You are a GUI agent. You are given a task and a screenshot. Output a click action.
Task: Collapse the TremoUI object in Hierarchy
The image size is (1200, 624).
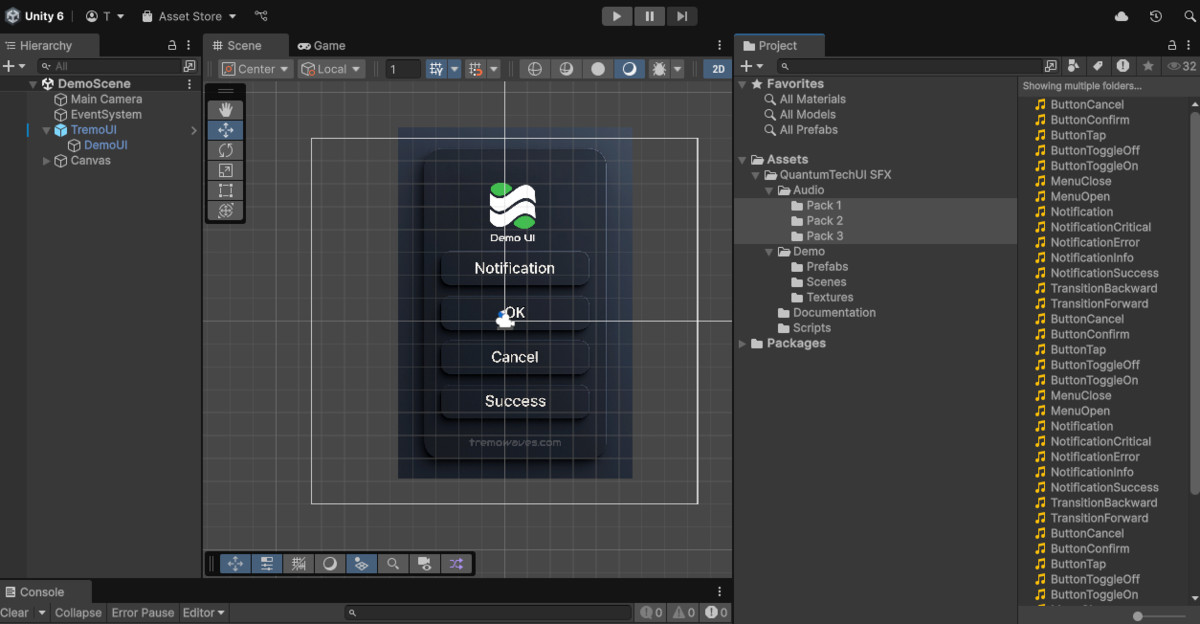click(46, 130)
